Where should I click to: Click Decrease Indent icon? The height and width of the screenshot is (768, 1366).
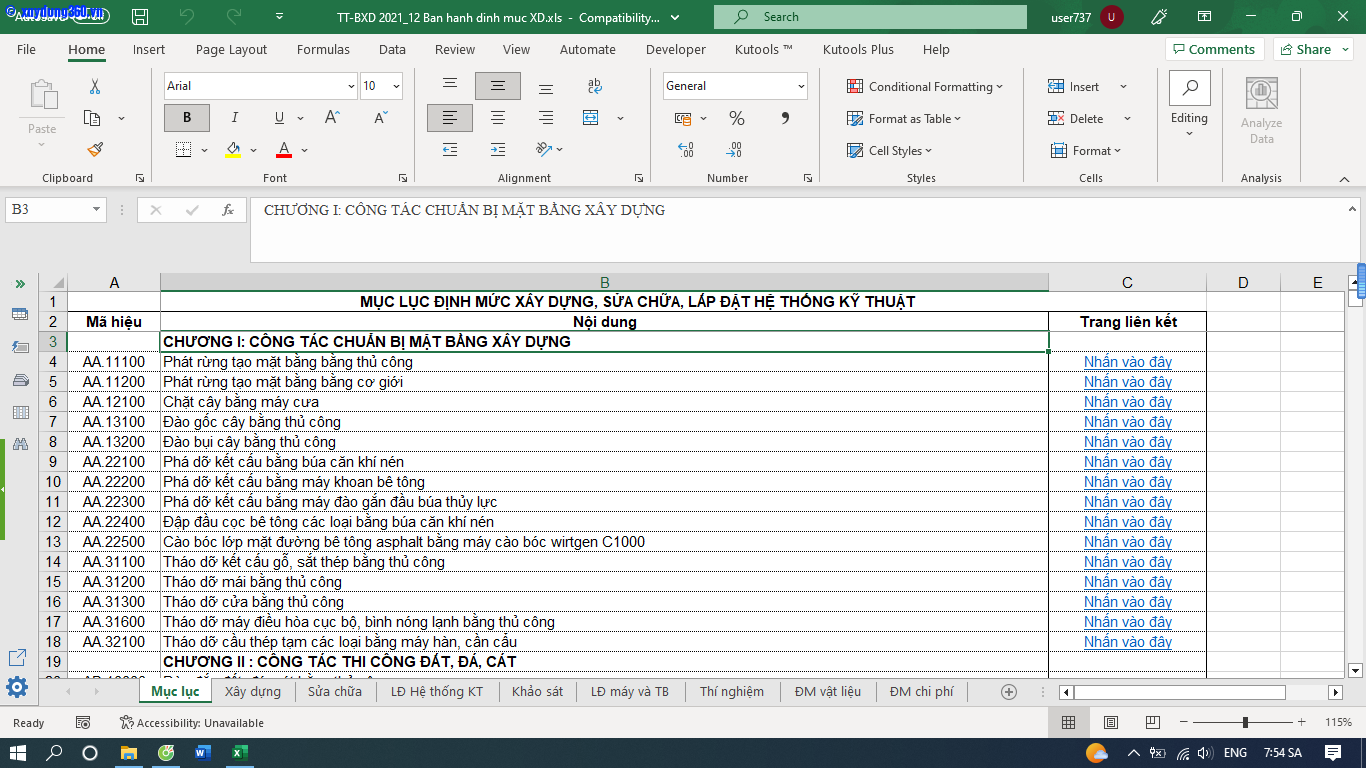450,150
